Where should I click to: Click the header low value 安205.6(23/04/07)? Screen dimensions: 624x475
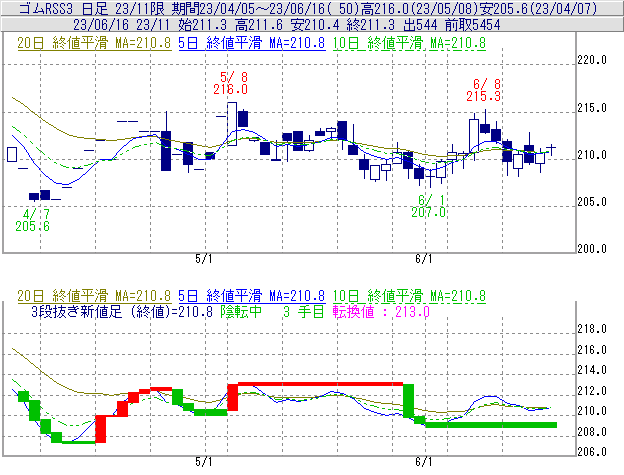click(538, 8)
